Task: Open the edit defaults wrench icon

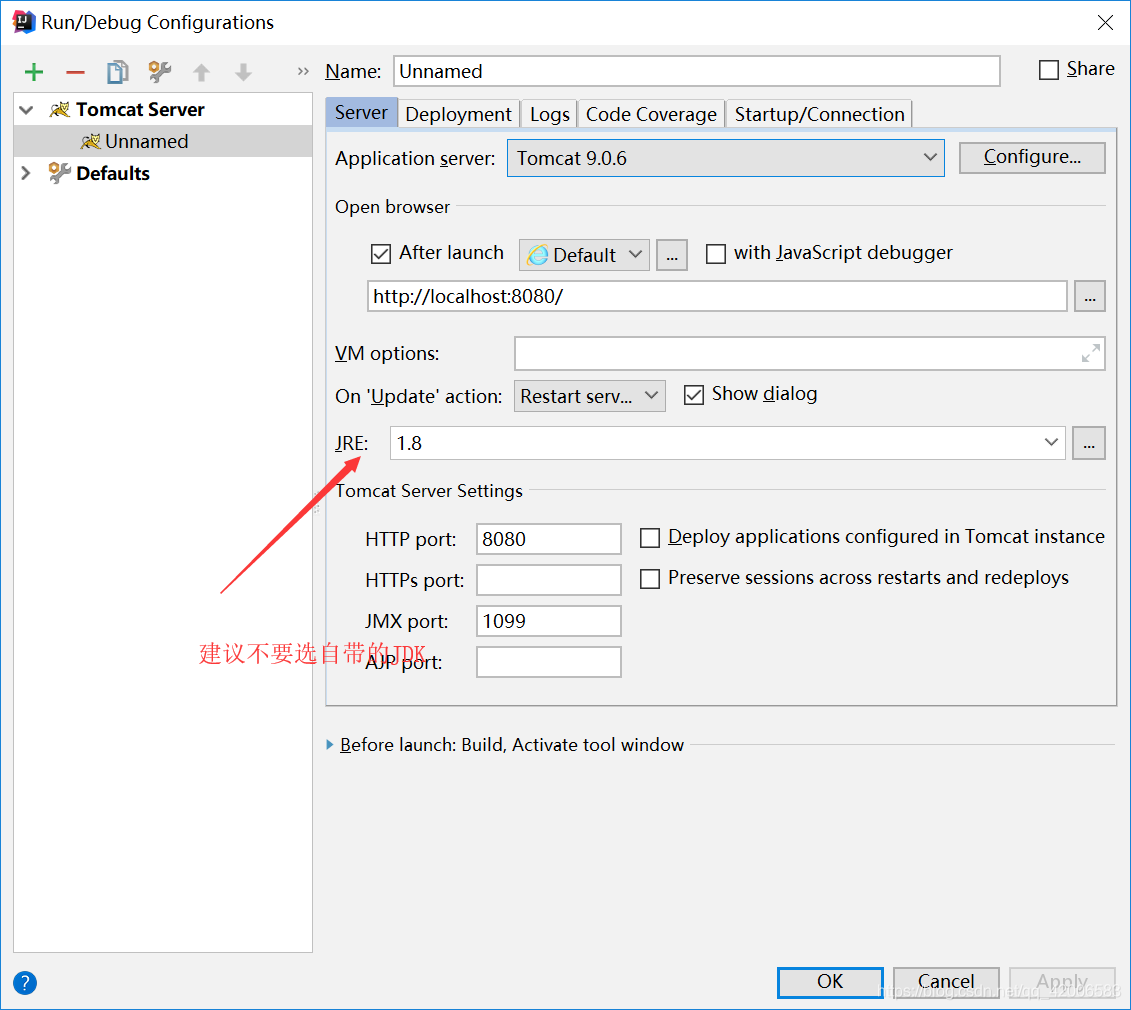Action: 159,71
